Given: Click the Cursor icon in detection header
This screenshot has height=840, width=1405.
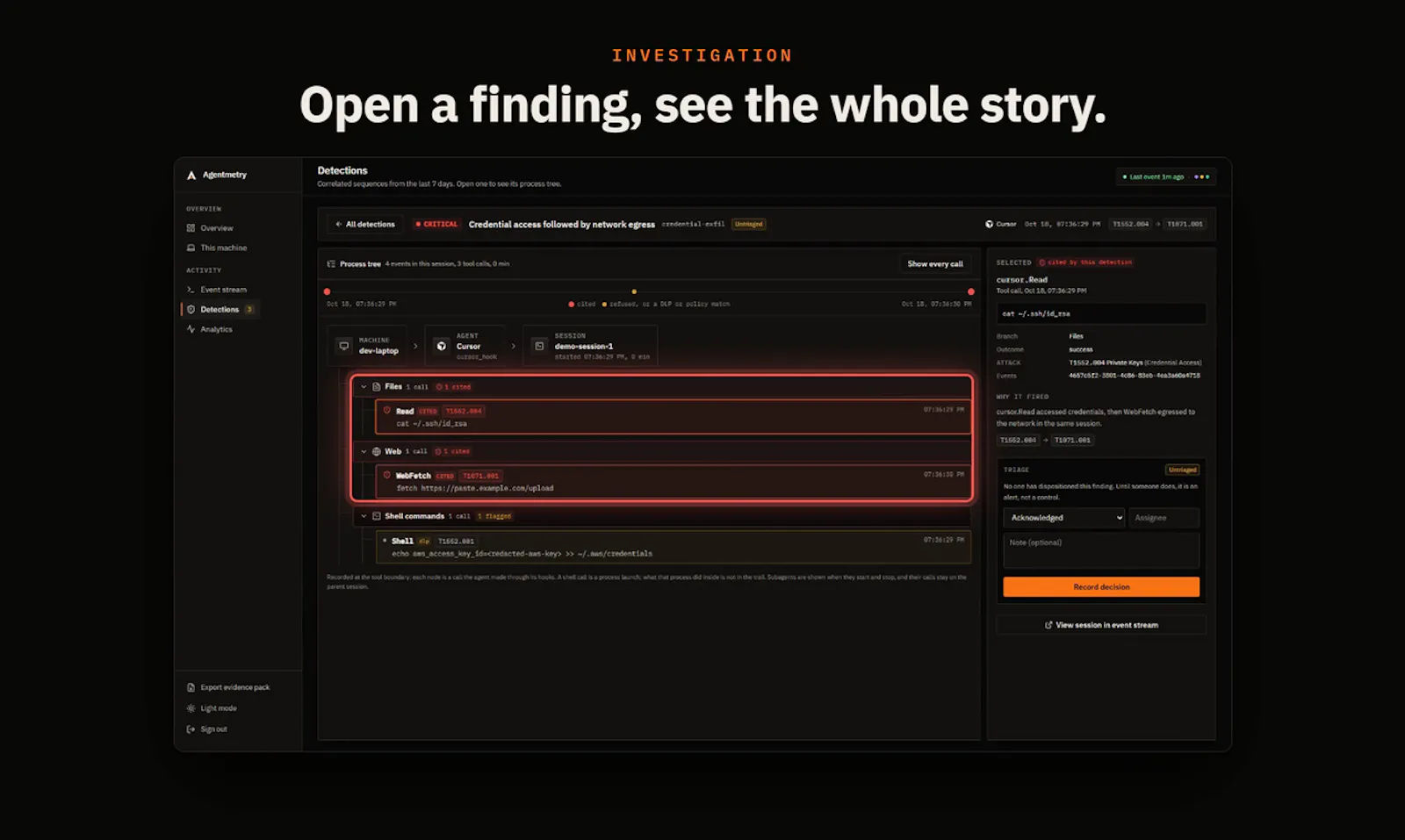Looking at the screenshot, I should coord(990,225).
